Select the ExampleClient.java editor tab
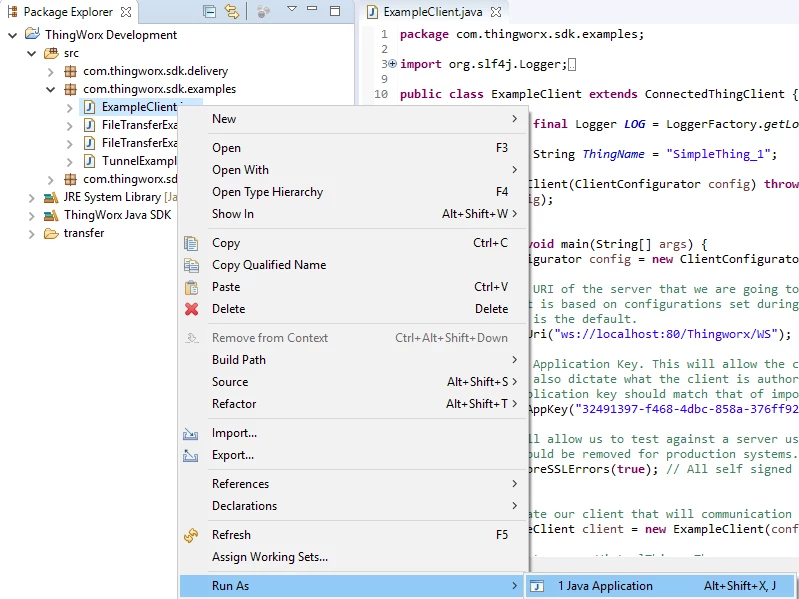 pyautogui.click(x=433, y=12)
